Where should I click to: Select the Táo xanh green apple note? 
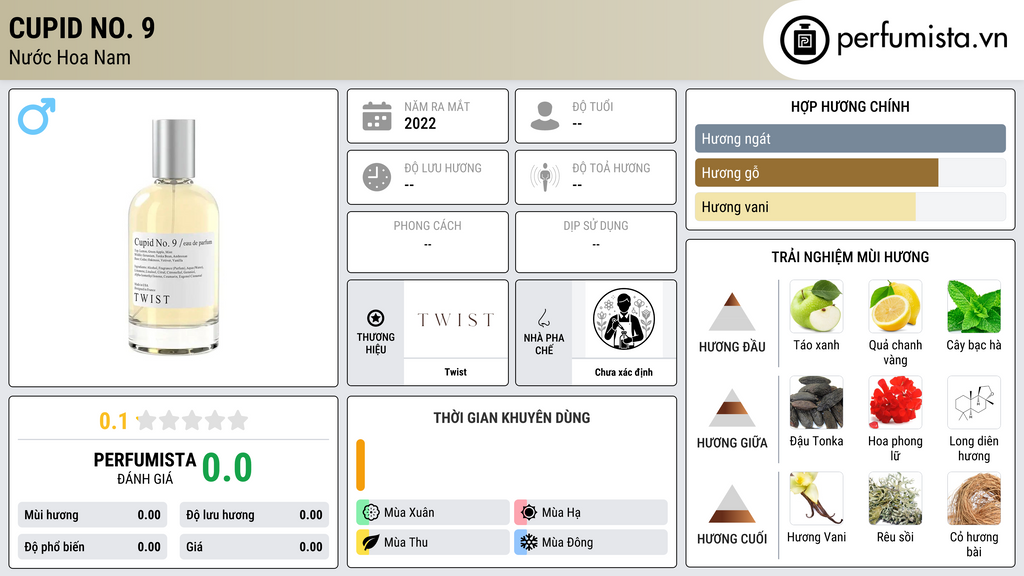pos(816,306)
